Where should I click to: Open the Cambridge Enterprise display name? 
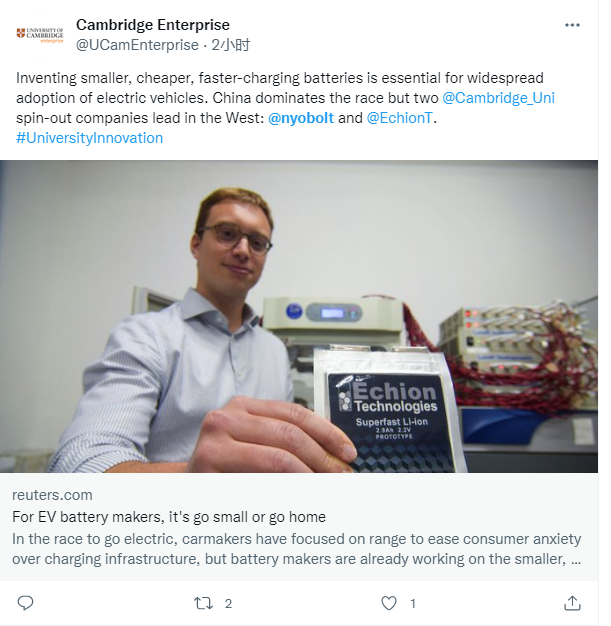click(x=153, y=25)
